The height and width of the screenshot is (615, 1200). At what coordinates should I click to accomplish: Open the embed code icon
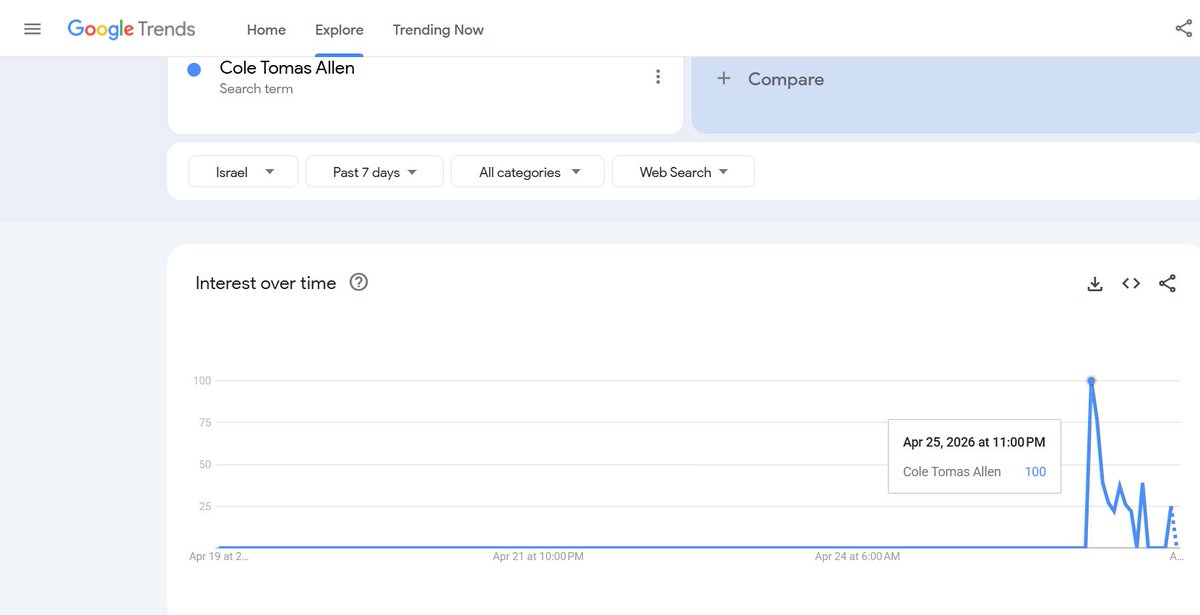(1131, 284)
